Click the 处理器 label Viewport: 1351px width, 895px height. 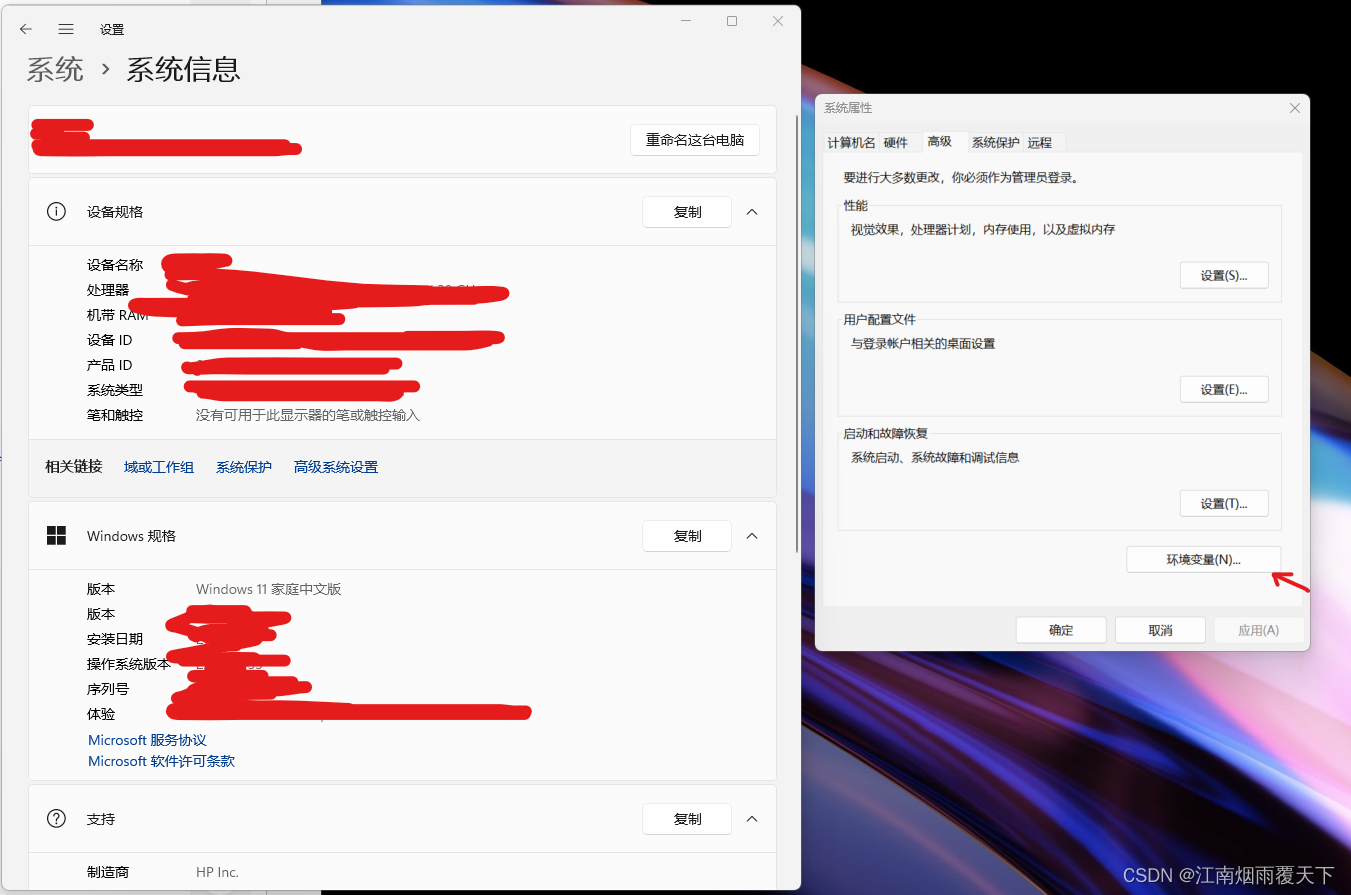click(108, 290)
